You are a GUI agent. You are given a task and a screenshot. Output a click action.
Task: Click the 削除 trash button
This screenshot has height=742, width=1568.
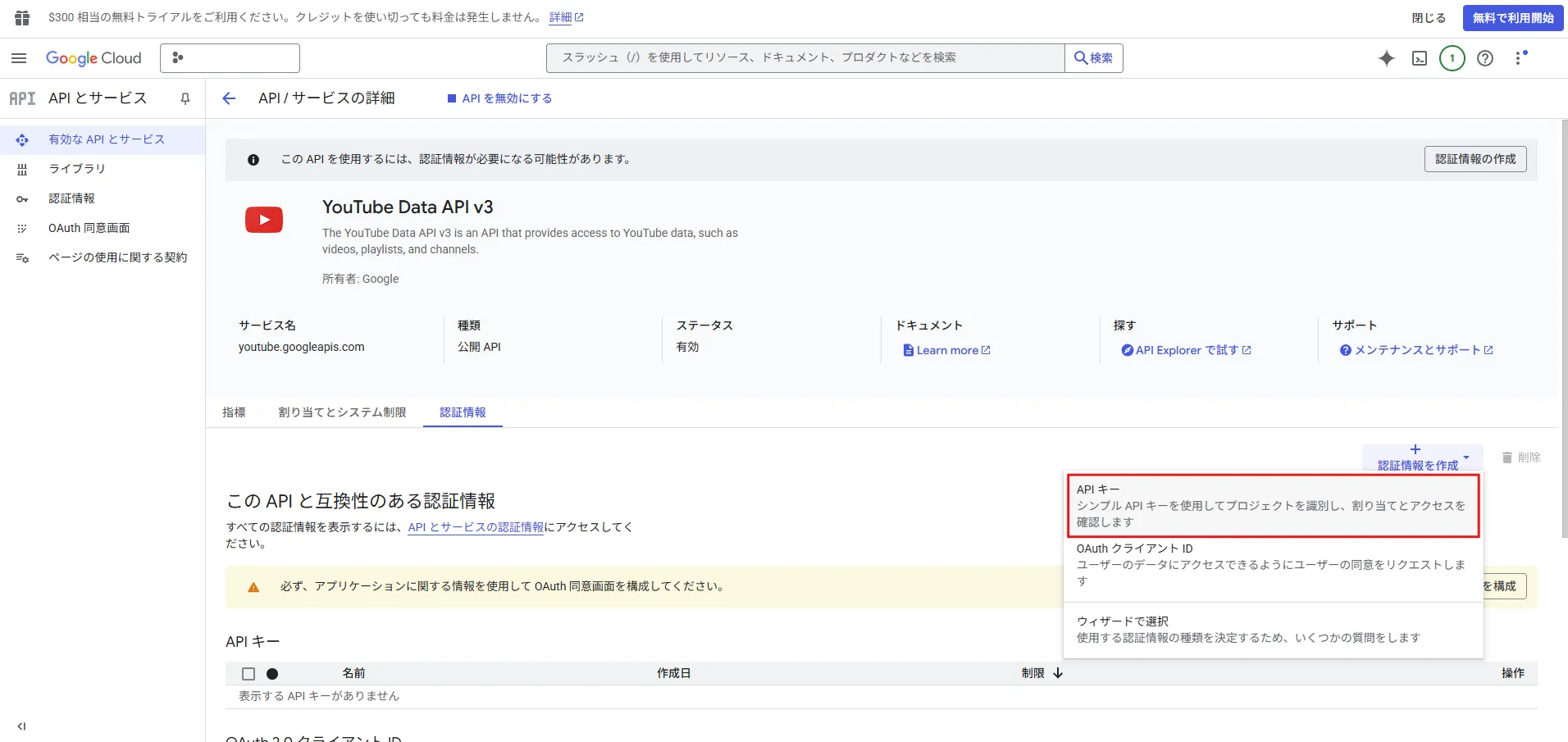tap(1521, 457)
